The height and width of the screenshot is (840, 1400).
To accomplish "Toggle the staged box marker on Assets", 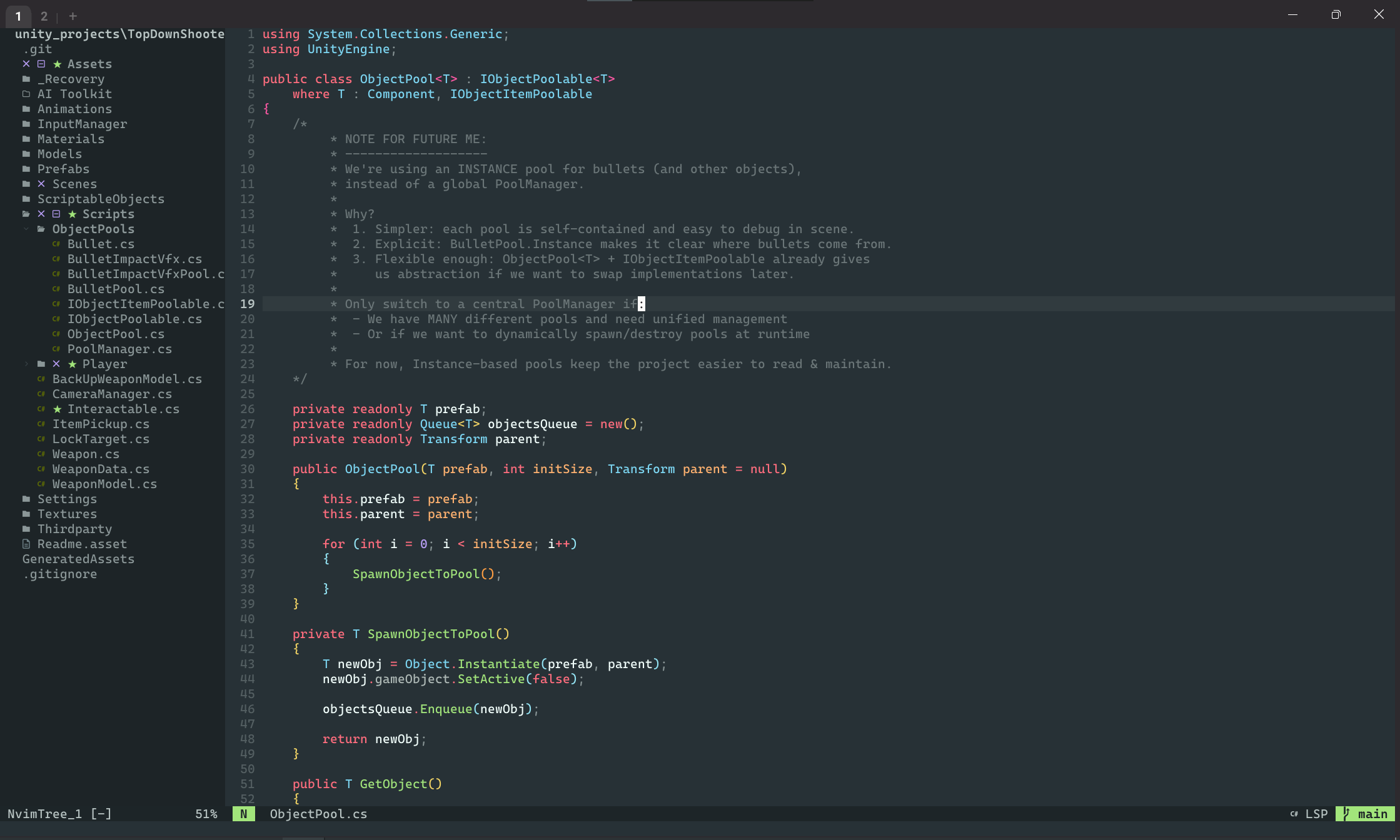I will [41, 64].
